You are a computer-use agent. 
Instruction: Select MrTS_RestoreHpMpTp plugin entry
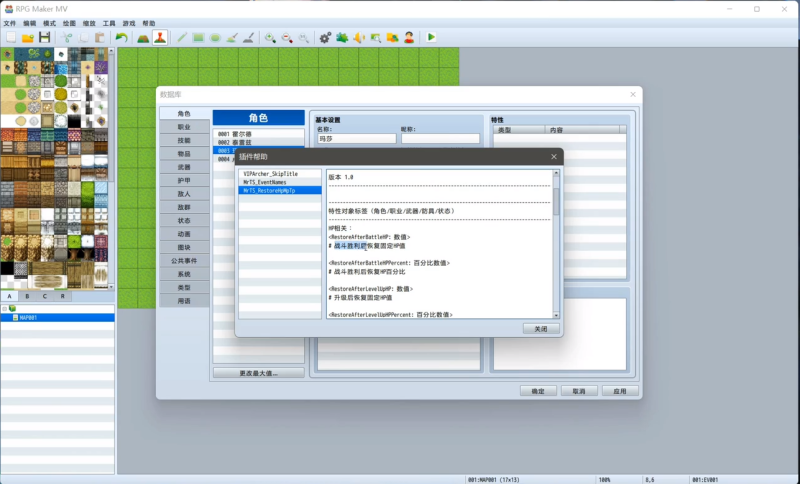(280, 190)
